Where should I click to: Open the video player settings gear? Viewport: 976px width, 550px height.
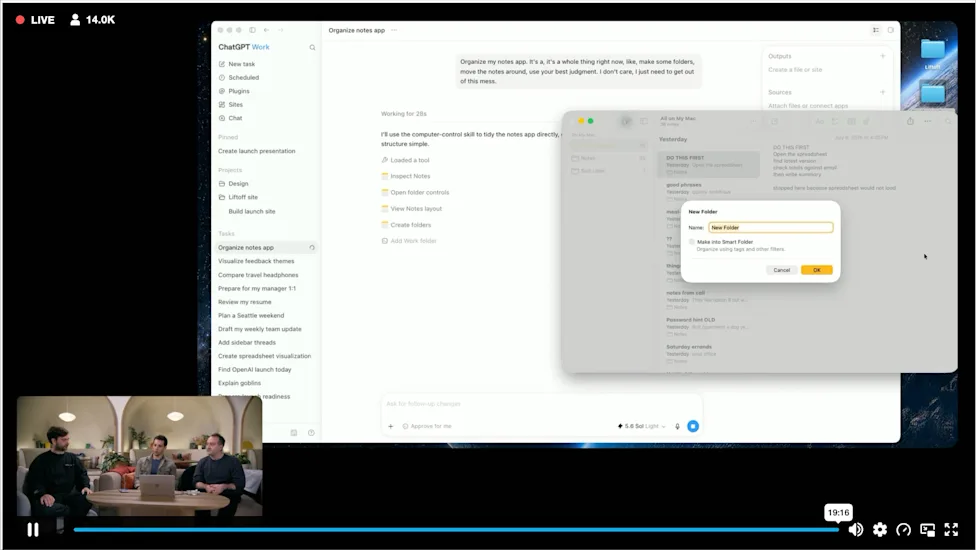[880, 529]
